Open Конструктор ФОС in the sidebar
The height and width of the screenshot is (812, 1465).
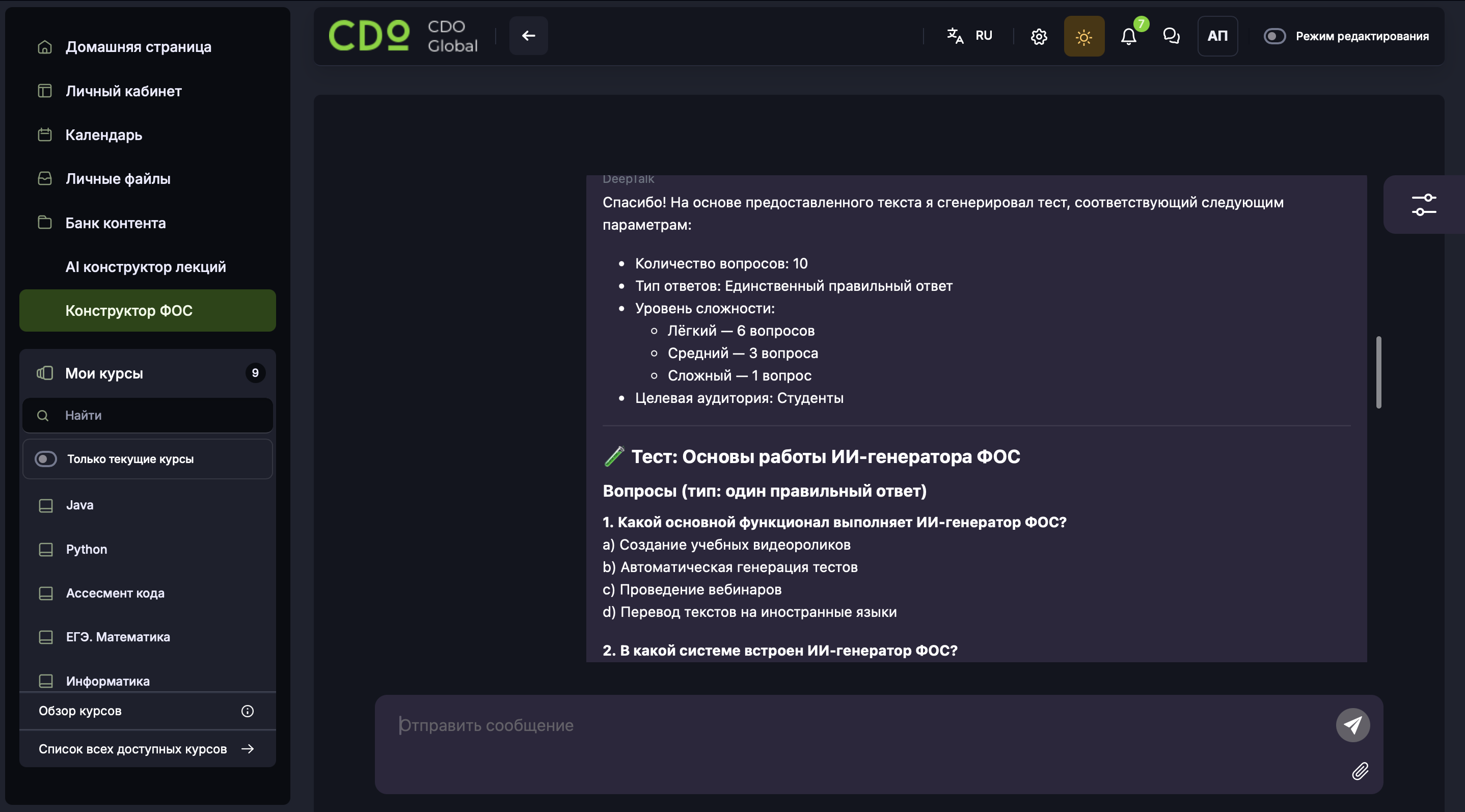coord(147,310)
